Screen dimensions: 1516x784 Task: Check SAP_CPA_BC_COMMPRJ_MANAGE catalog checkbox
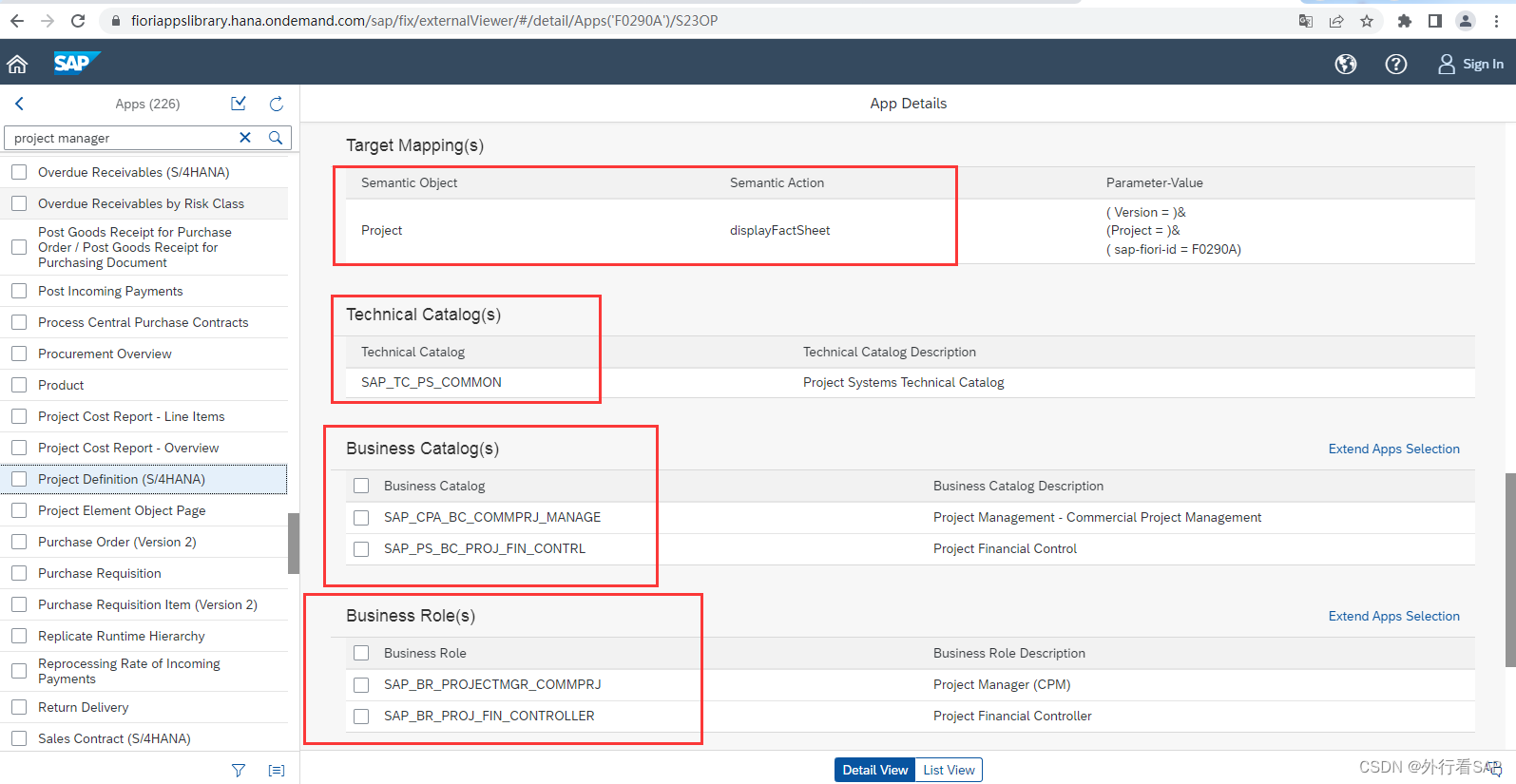(x=361, y=518)
